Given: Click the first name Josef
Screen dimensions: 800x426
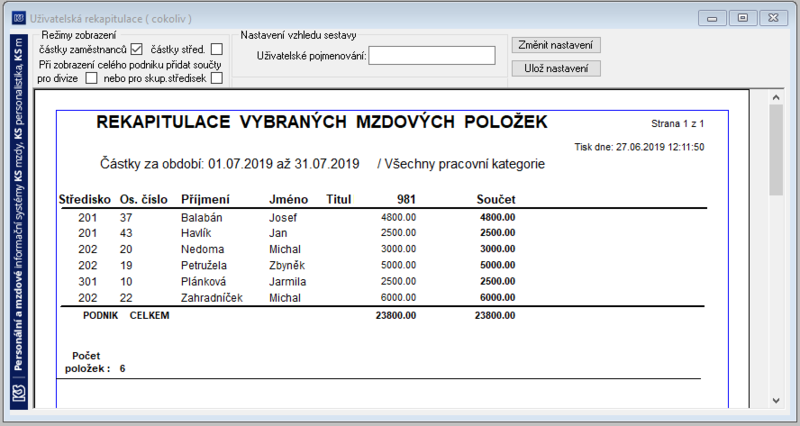Looking at the screenshot, I should pyautogui.click(x=283, y=218).
